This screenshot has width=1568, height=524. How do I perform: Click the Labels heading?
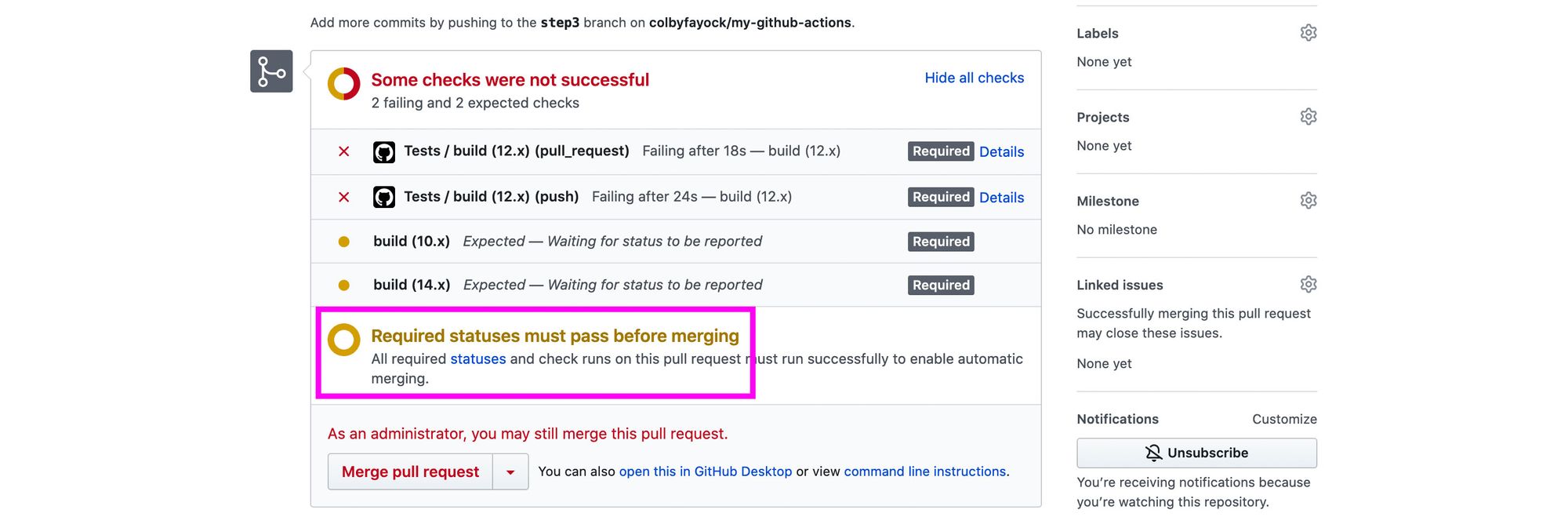point(1098,33)
